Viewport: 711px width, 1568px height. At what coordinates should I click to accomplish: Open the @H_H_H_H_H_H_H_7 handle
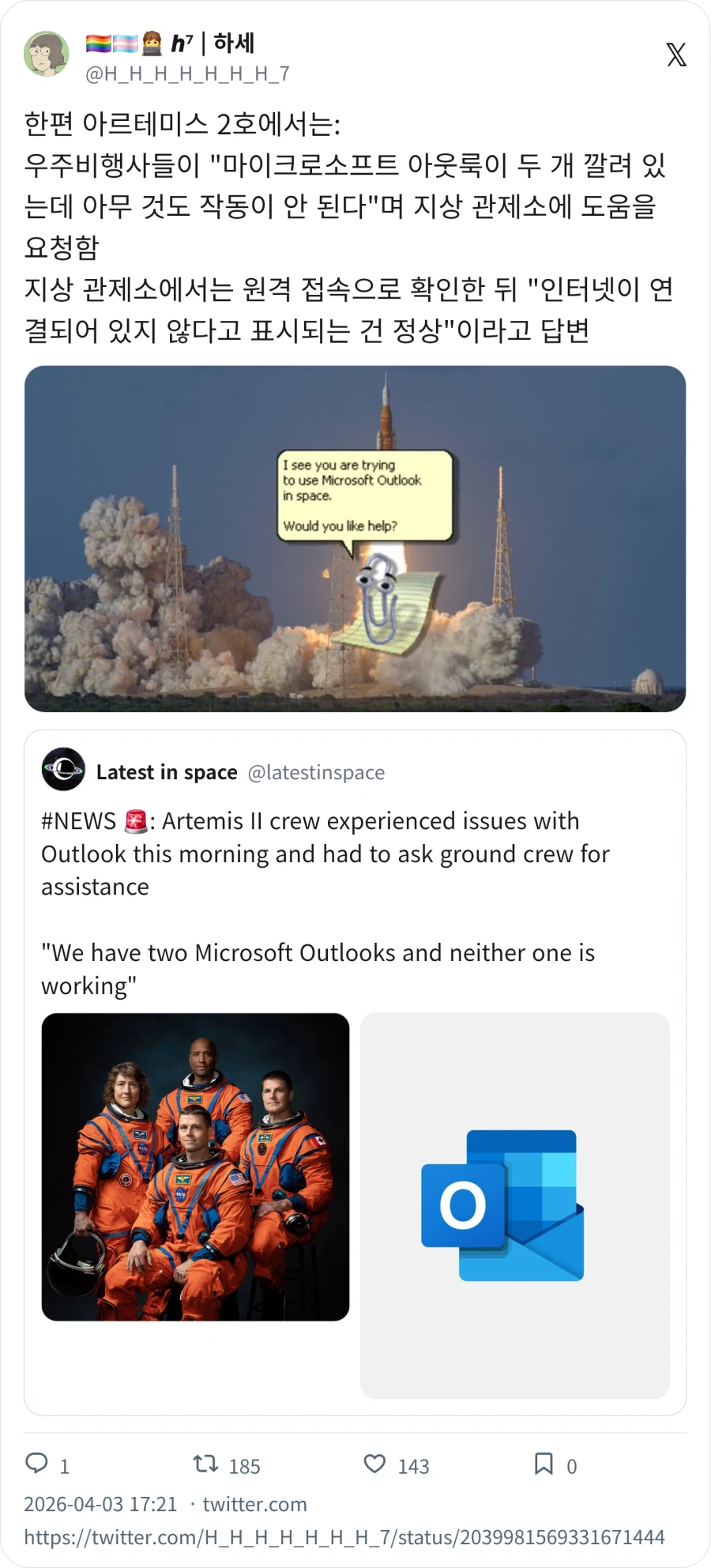pyautogui.click(x=187, y=74)
